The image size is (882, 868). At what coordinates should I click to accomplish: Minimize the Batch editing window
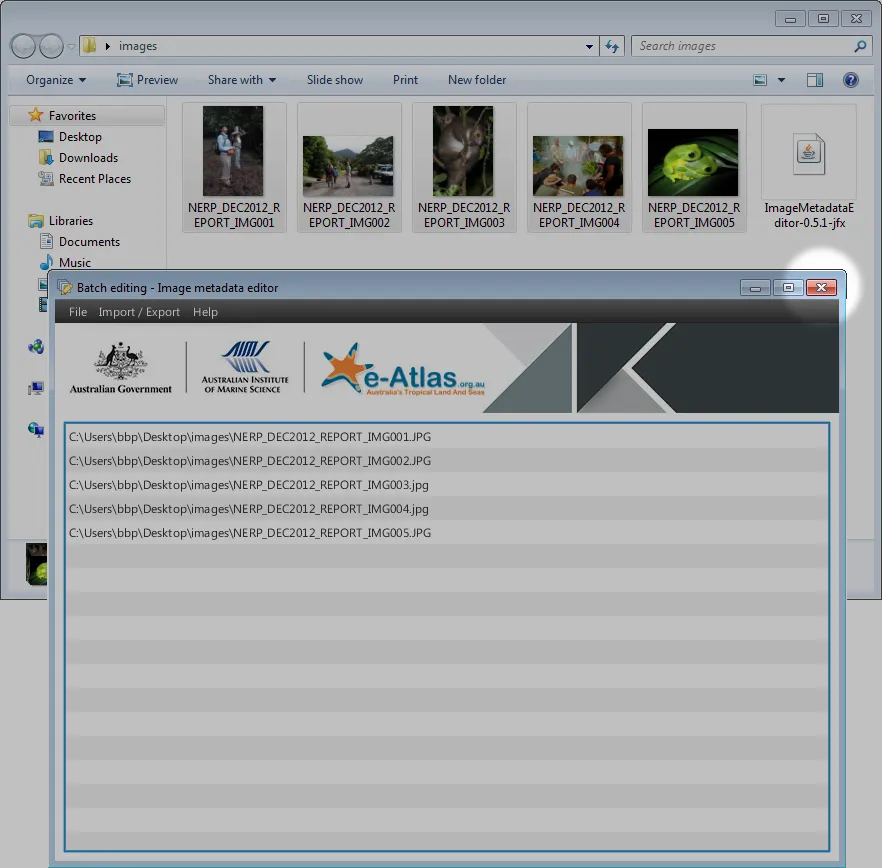point(755,287)
